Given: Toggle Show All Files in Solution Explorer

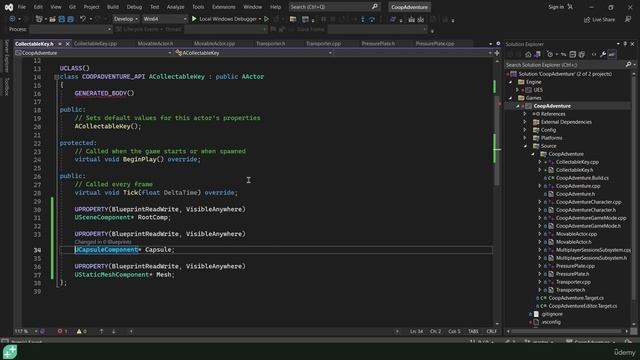Looking at the screenshot, I should point(582,54).
